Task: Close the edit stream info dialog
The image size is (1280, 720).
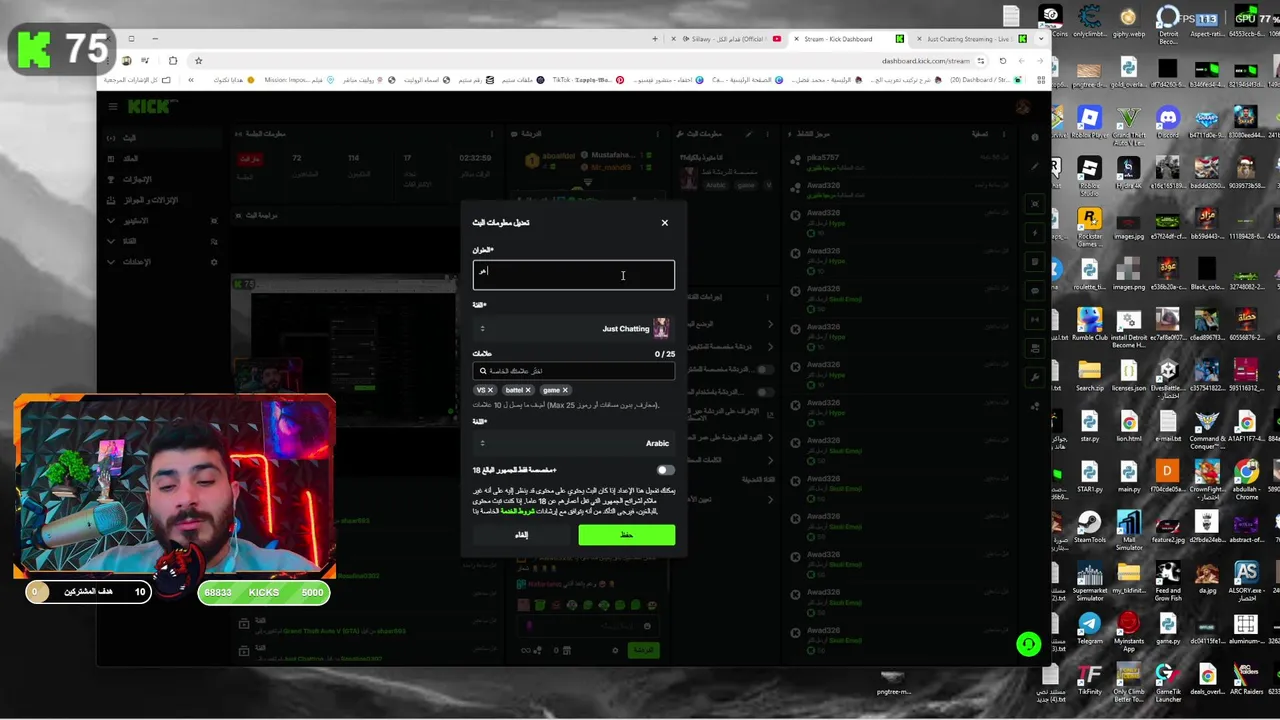Action: coord(664,223)
